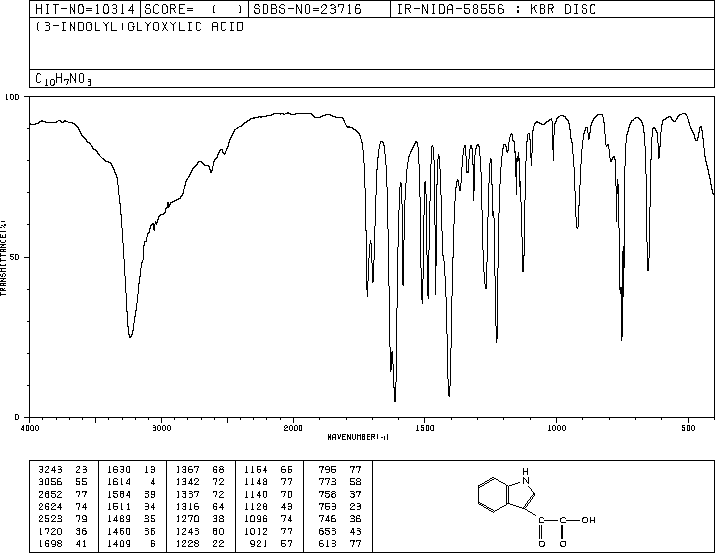Select the 1337 wavenumber table cell
Screen dimensions: 715x553
click(187, 494)
